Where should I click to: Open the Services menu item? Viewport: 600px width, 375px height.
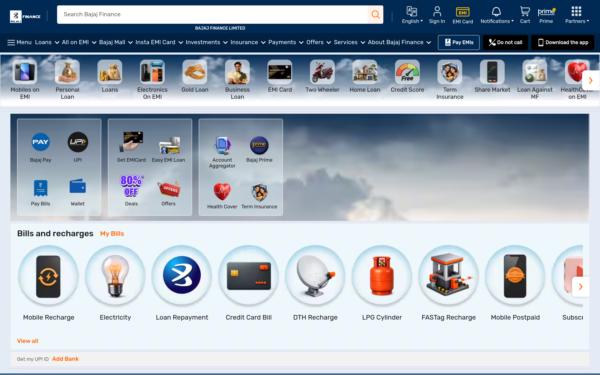(x=349, y=42)
